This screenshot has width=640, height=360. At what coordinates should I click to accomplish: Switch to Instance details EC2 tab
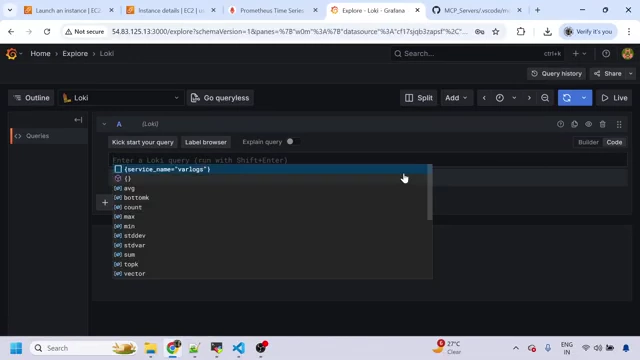tap(171, 10)
